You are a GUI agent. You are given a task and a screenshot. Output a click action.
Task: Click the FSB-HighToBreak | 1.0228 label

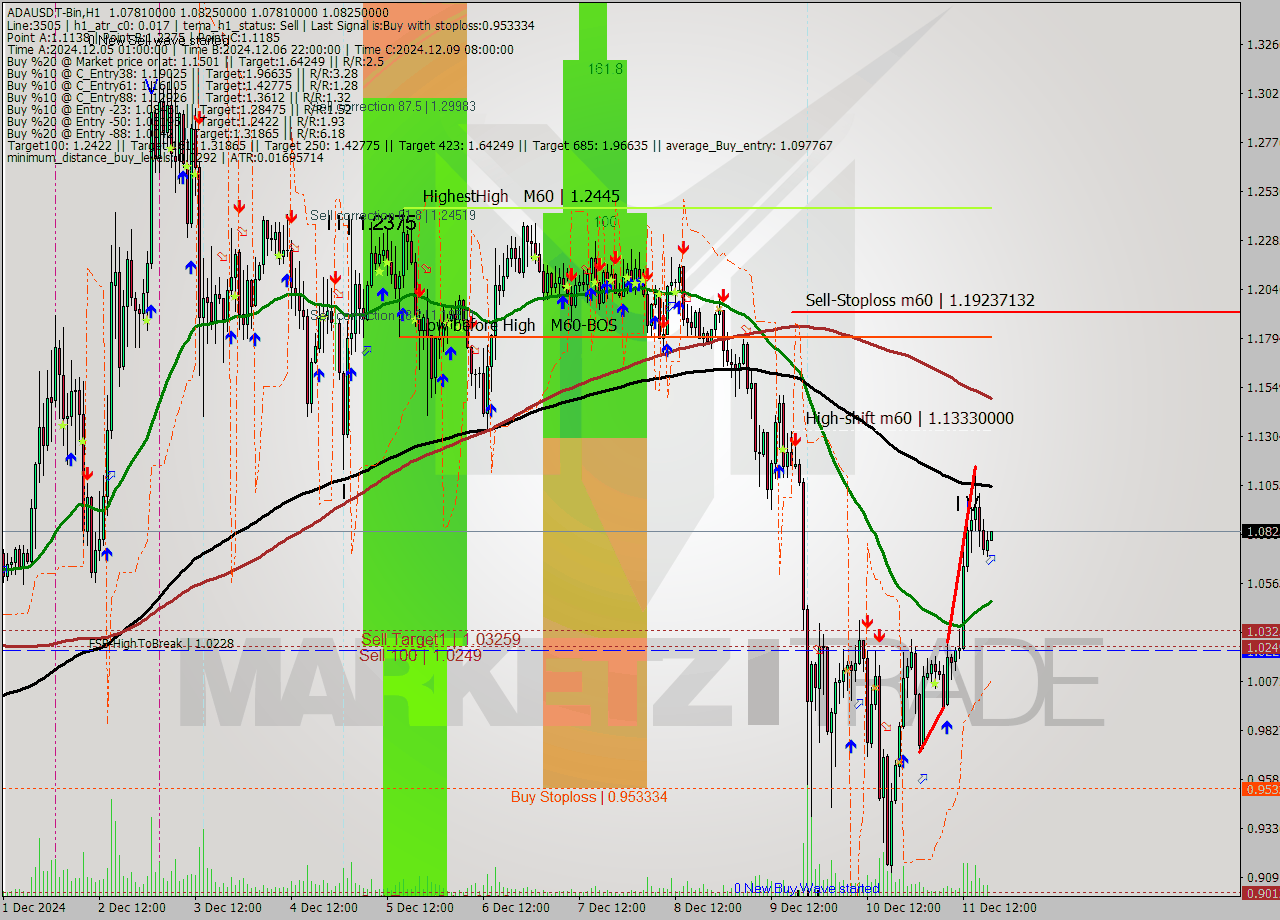click(x=161, y=644)
